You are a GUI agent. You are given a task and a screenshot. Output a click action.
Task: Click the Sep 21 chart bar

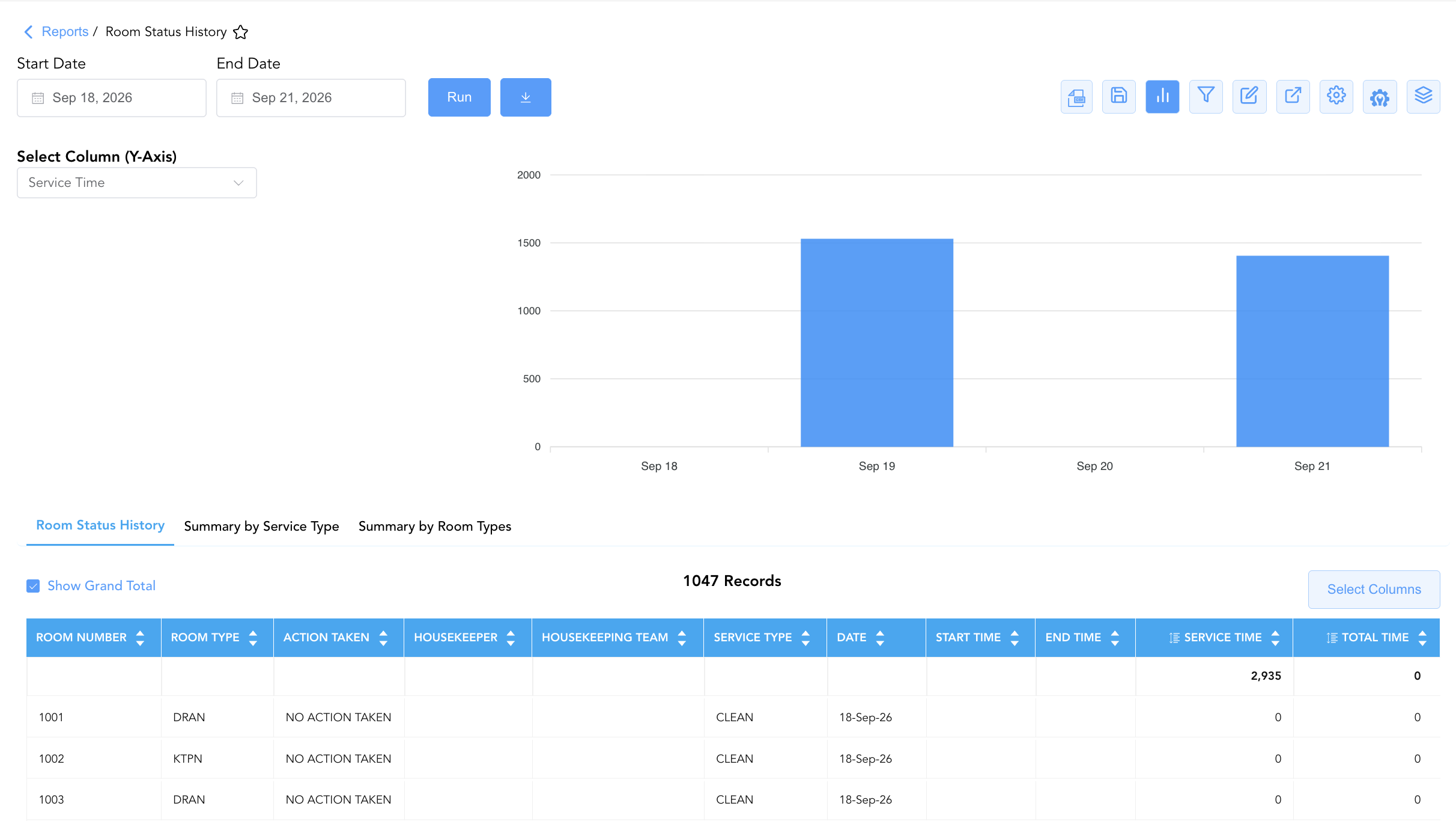coord(1312,351)
